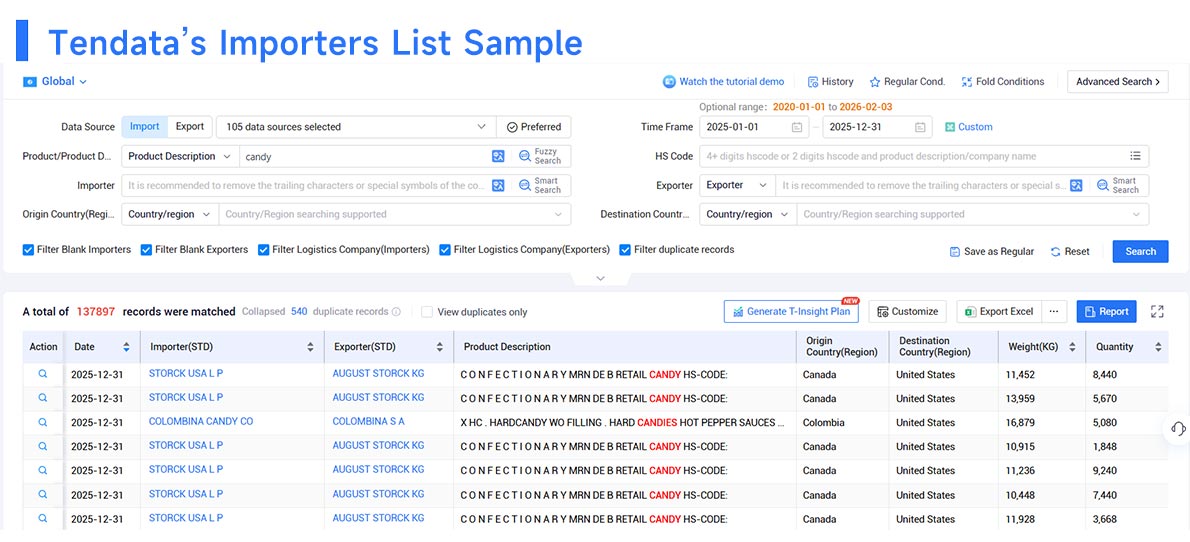
Task: Open COLOMBINA S A exporter link
Action: pyautogui.click(x=369, y=421)
